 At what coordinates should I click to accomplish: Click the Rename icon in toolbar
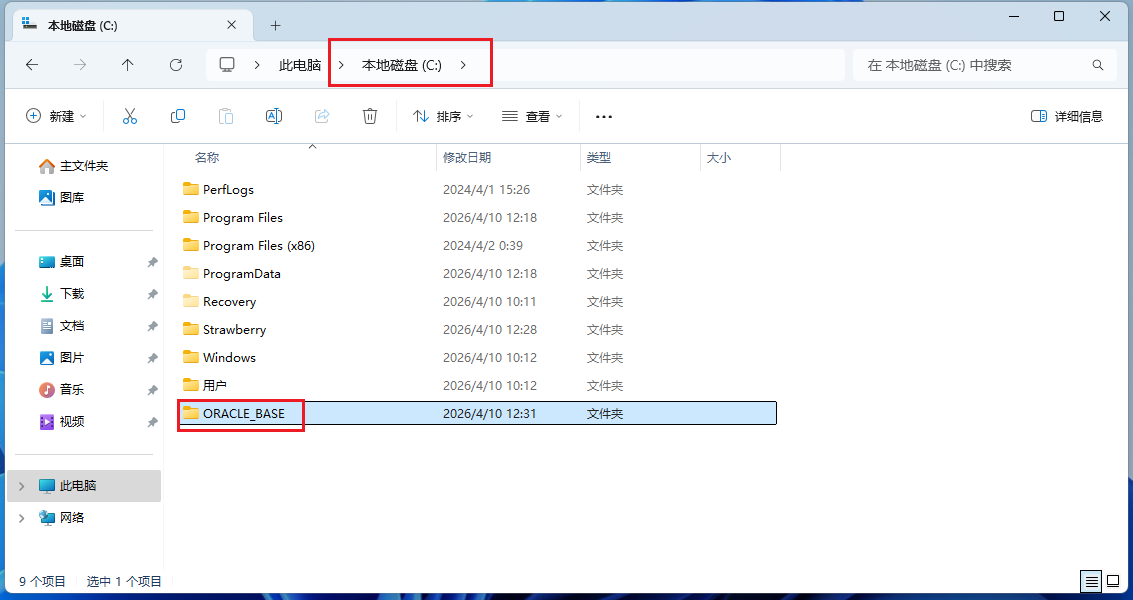(274, 116)
